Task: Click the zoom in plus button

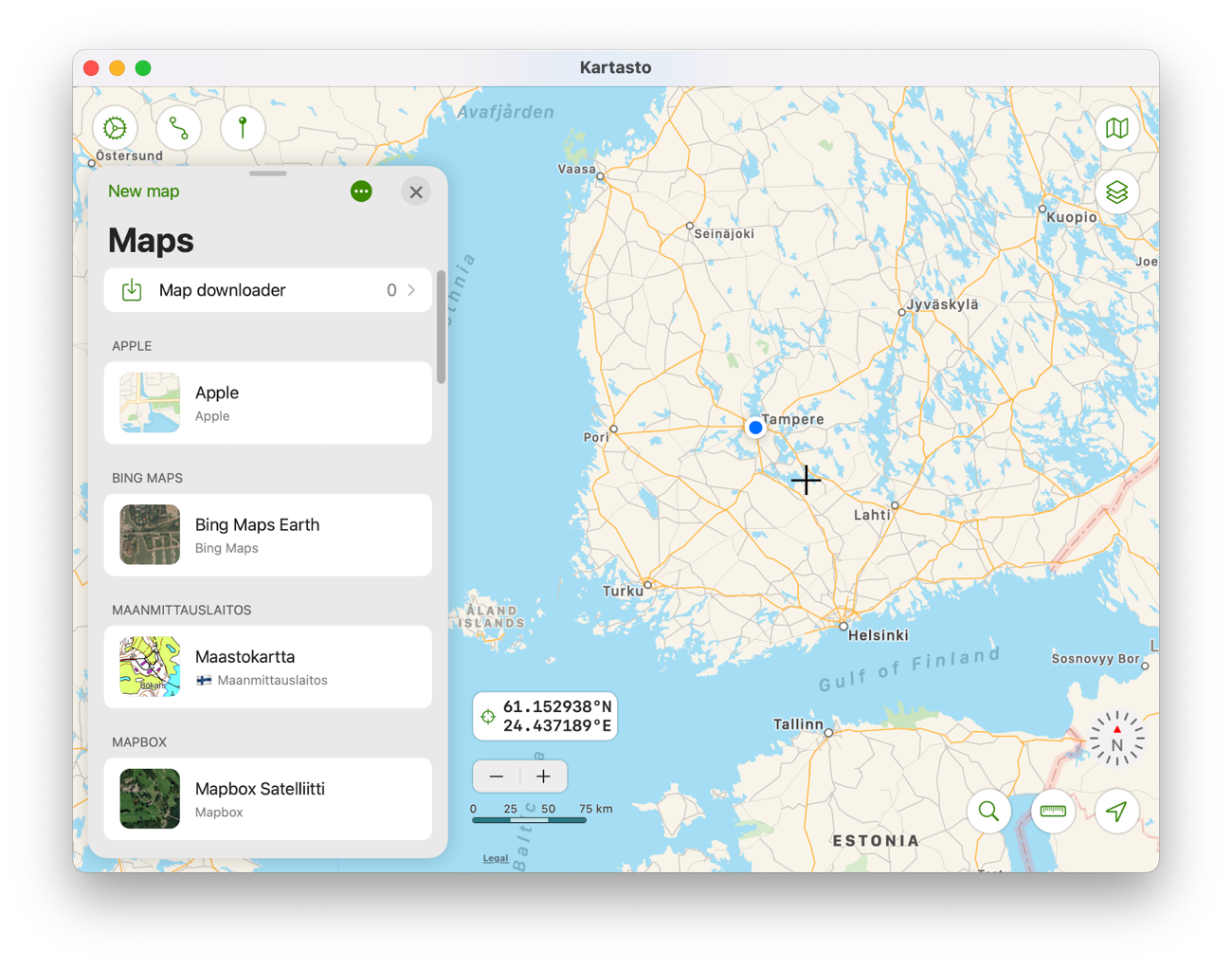Action: coord(543,777)
